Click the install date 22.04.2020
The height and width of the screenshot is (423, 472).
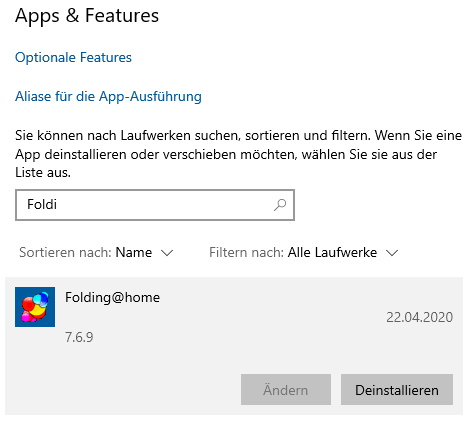click(419, 317)
